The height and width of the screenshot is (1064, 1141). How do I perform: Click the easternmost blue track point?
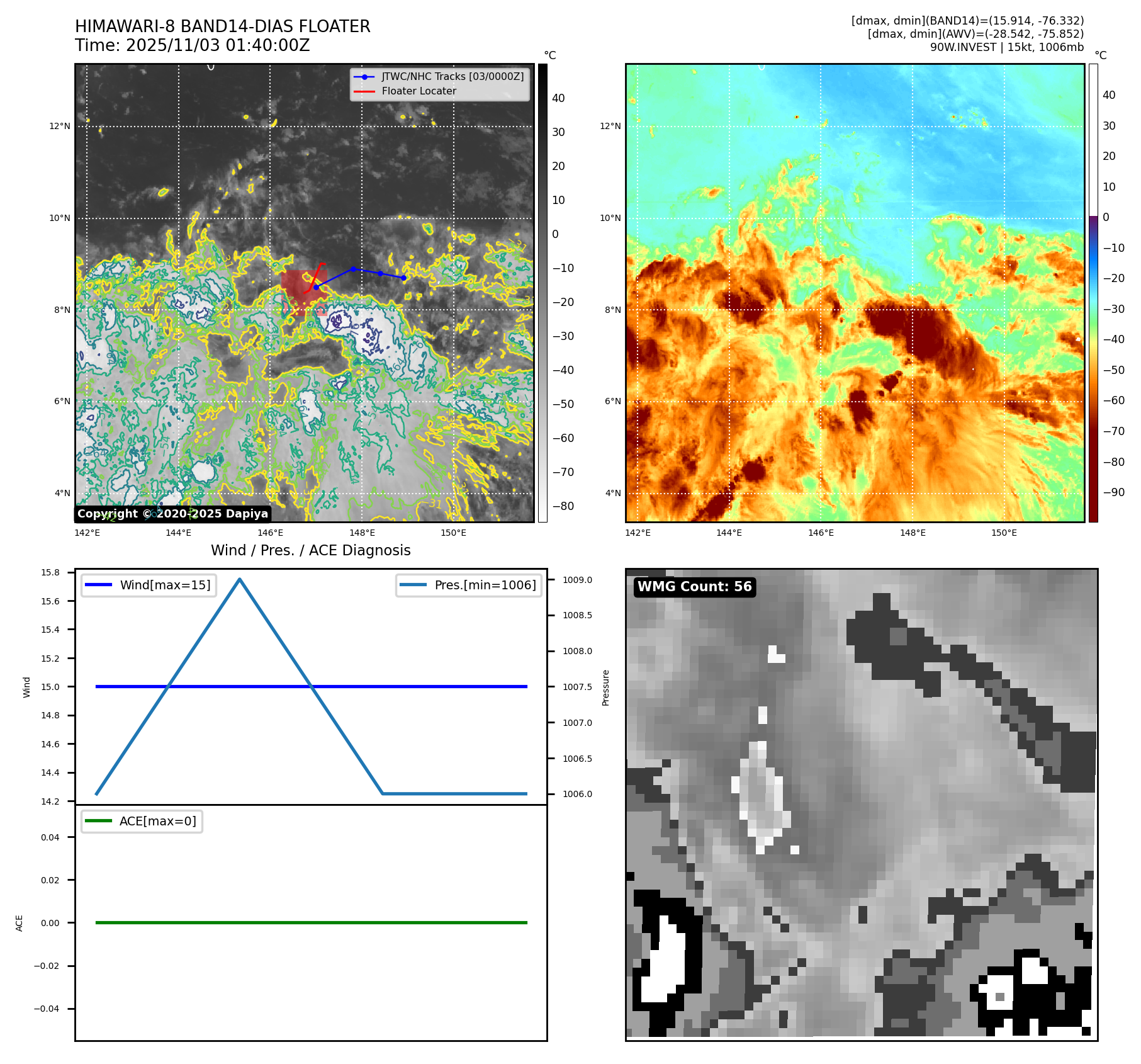(x=403, y=278)
